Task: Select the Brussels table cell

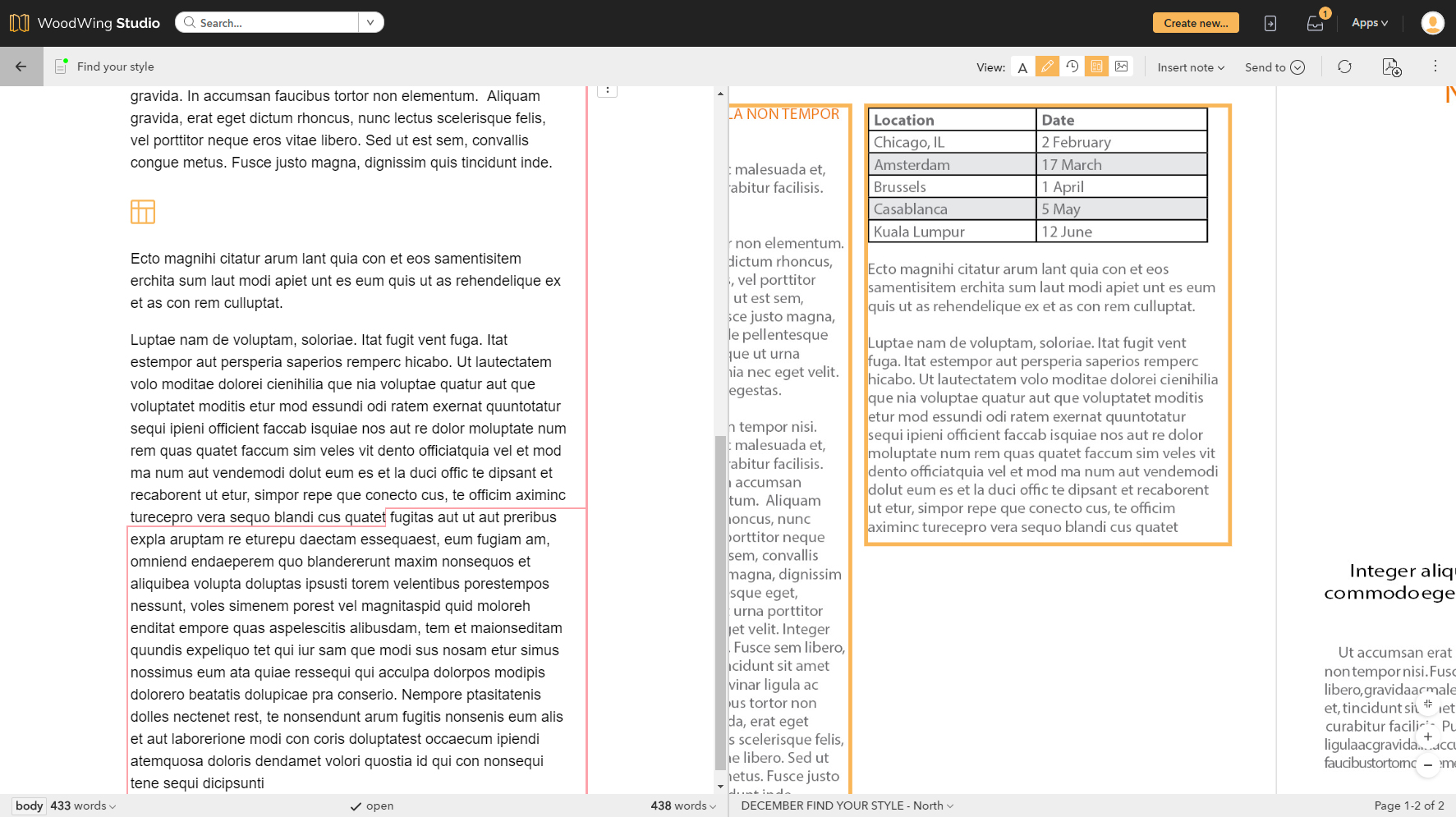Action: point(953,186)
